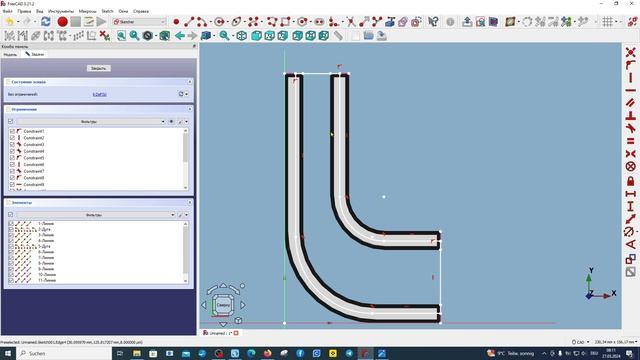Click degrees of freedom link in solver
The width and height of the screenshot is (640, 360).
click(x=100, y=94)
